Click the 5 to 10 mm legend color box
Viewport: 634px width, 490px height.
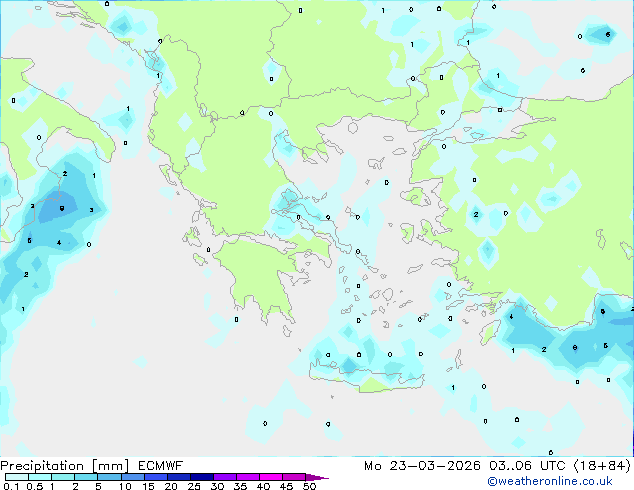coord(109,477)
